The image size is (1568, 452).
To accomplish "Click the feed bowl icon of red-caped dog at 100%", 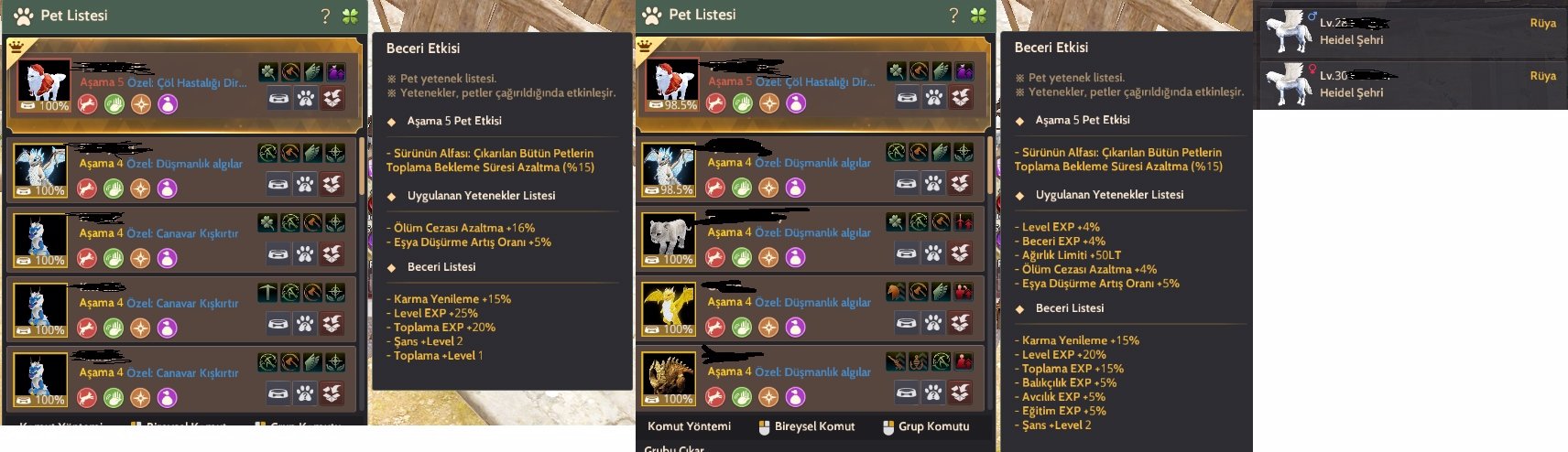I will pos(278,98).
